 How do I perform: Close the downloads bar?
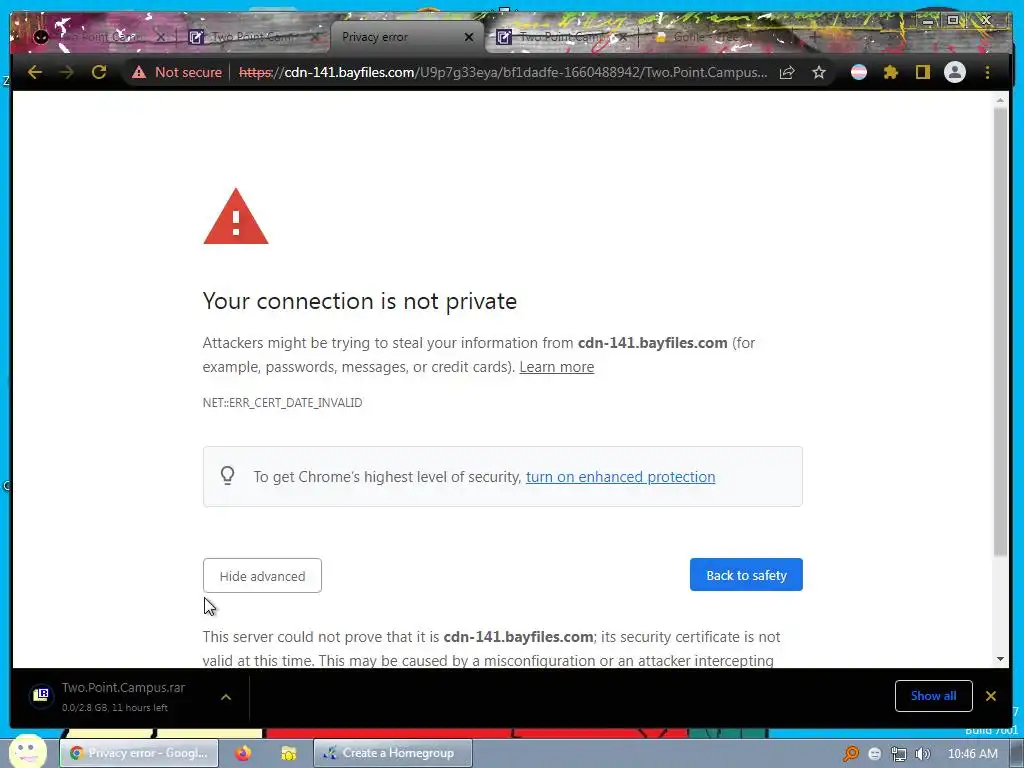click(x=991, y=696)
